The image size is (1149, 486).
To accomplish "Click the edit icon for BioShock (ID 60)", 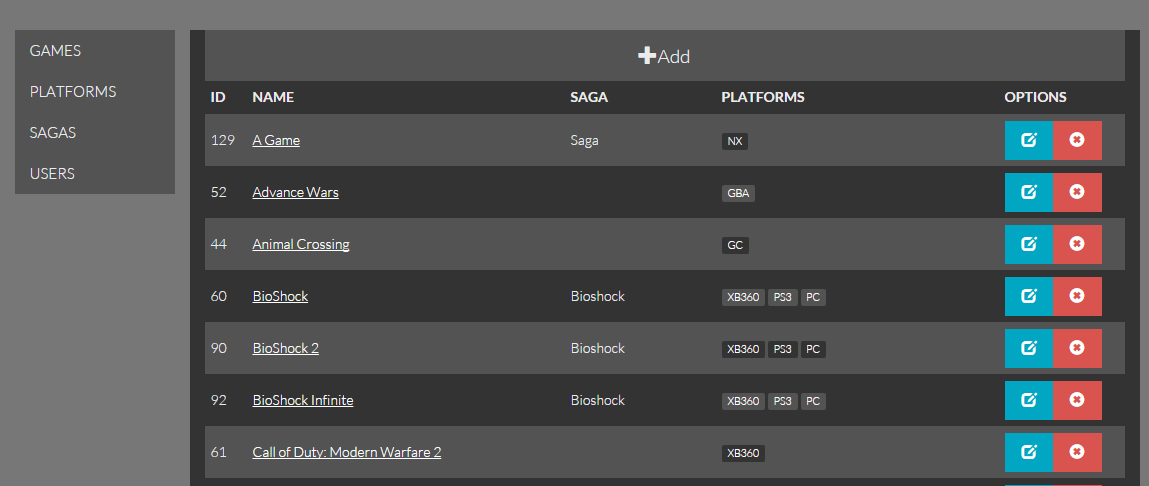I will click(x=1028, y=296).
